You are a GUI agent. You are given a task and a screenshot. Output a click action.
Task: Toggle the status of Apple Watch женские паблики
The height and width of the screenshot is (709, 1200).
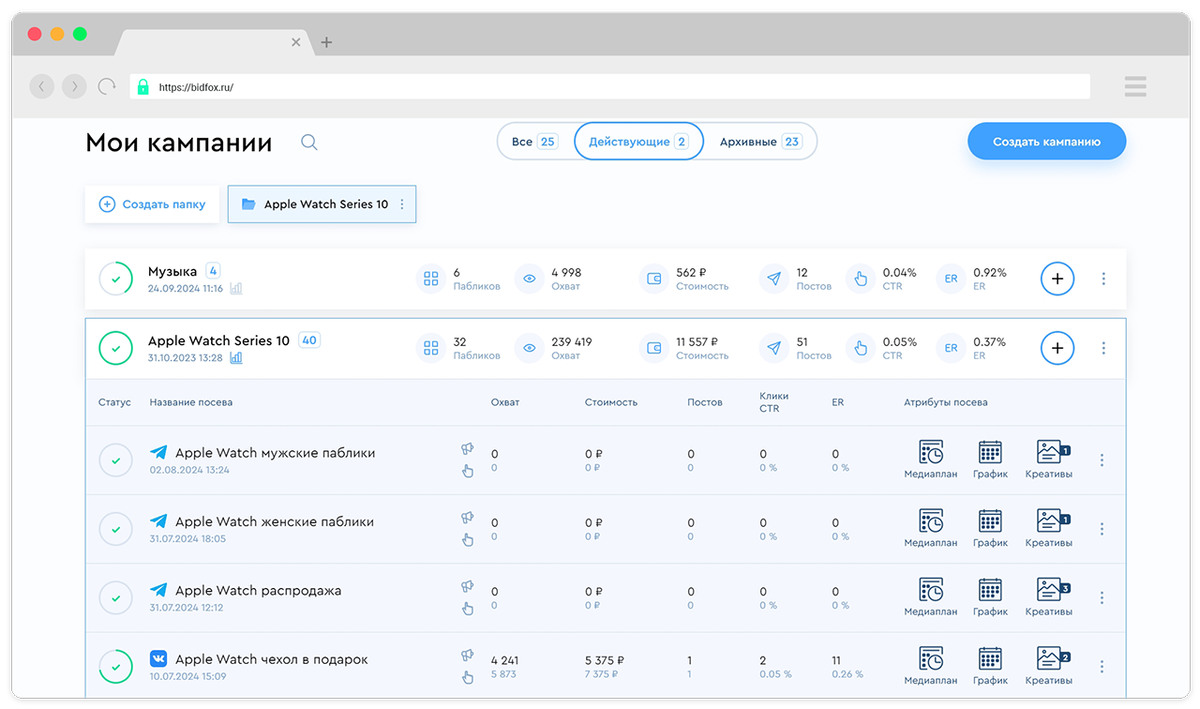(x=116, y=529)
